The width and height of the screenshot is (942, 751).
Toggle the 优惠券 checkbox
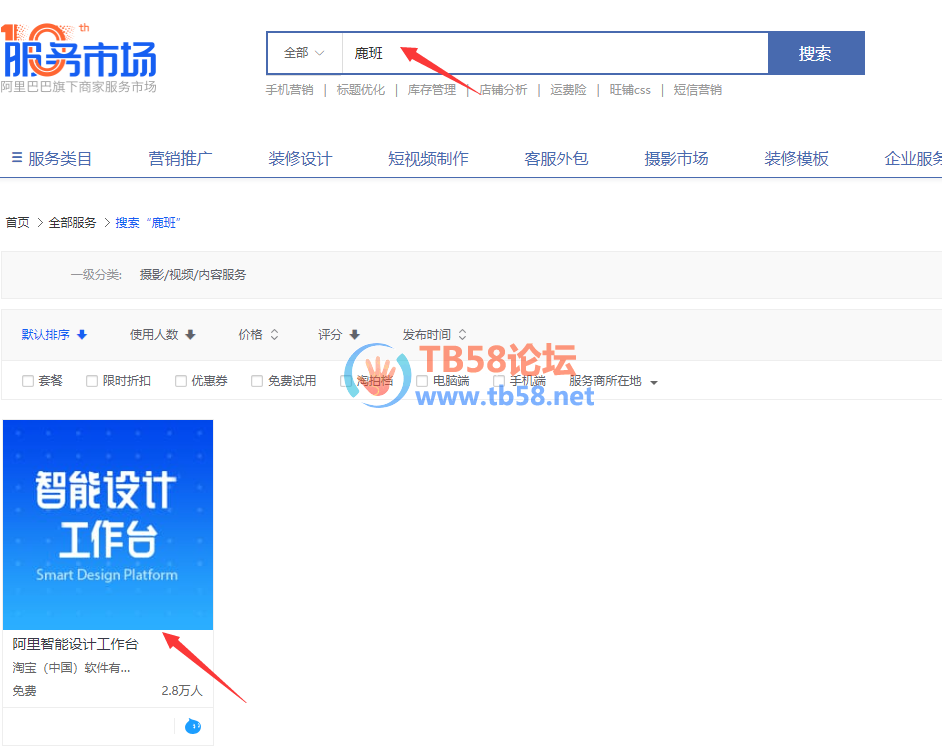click(x=181, y=381)
